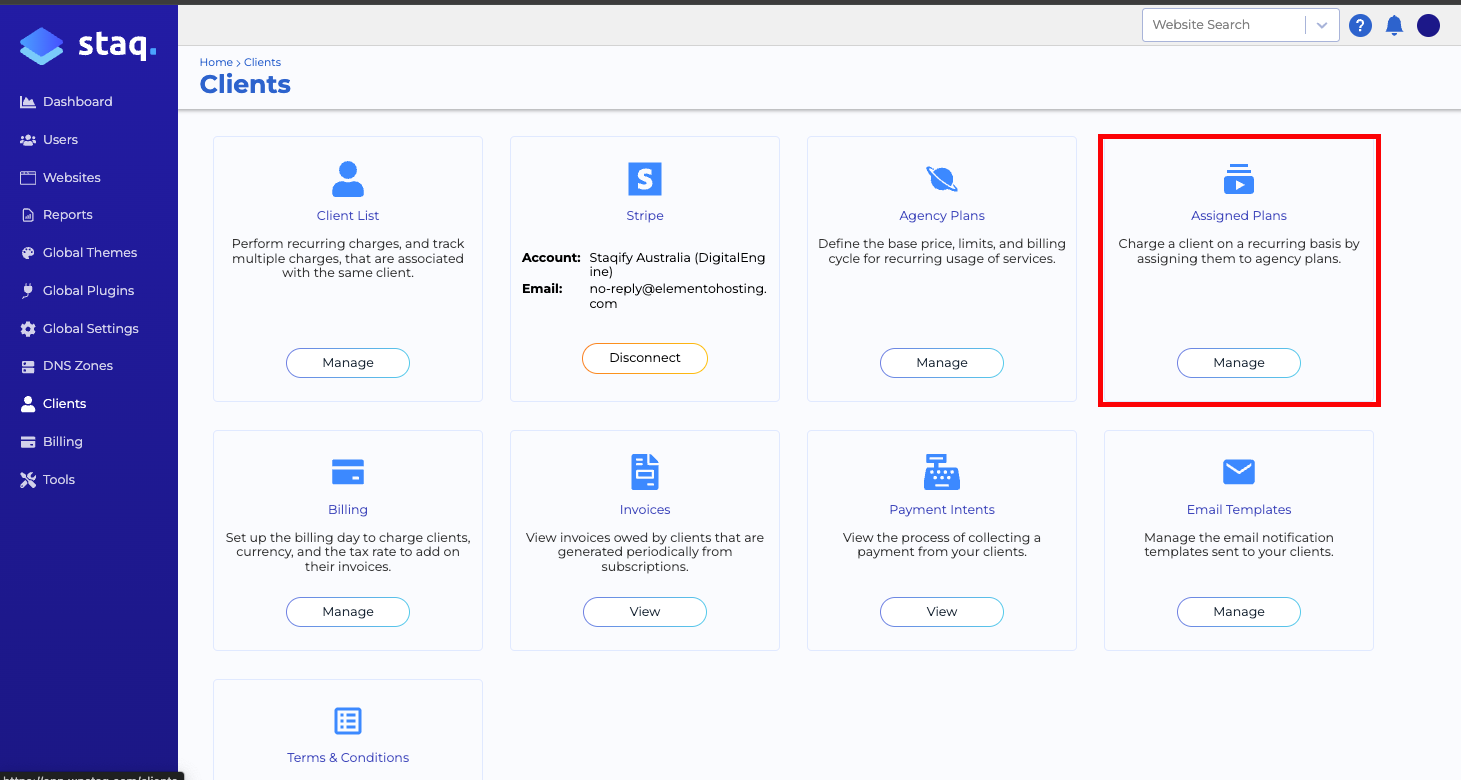Click the Agency Plans planet icon
Image resolution: width=1461 pixels, height=780 pixels.
pos(941,179)
